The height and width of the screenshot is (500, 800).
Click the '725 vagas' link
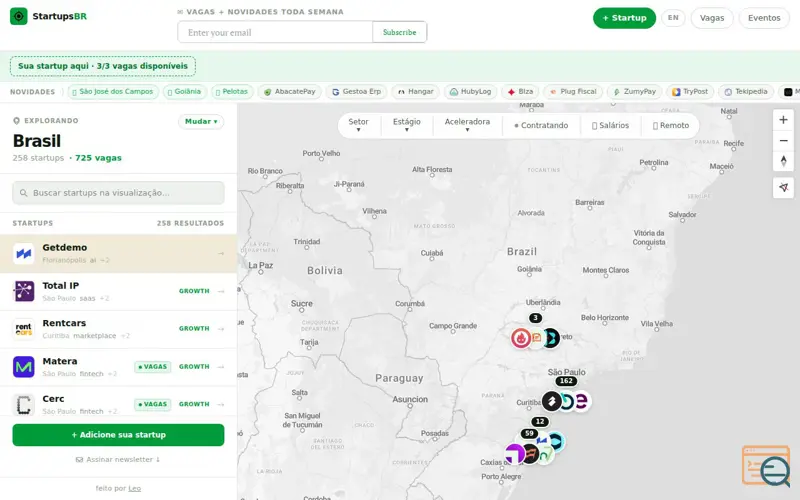tap(98, 158)
